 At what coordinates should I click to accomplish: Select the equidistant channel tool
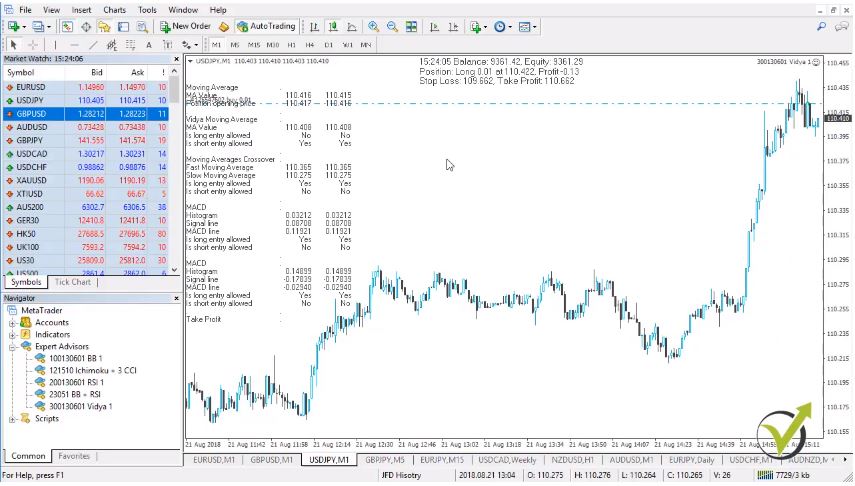pyautogui.click(x=112, y=45)
